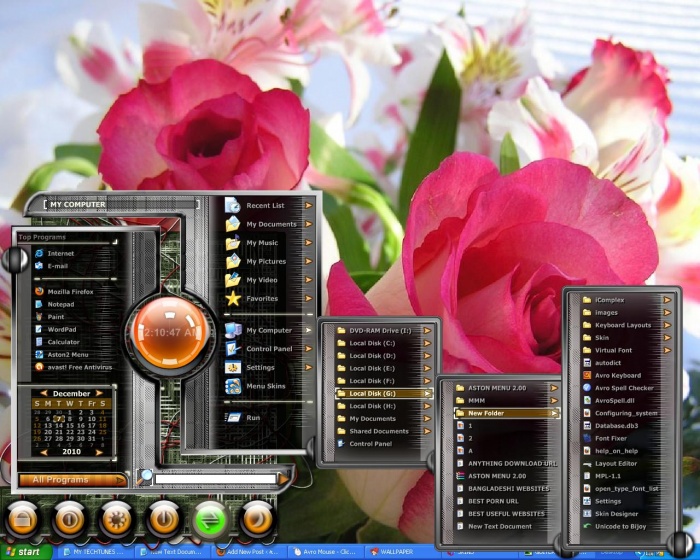Open the All Programs button

click(x=73, y=480)
